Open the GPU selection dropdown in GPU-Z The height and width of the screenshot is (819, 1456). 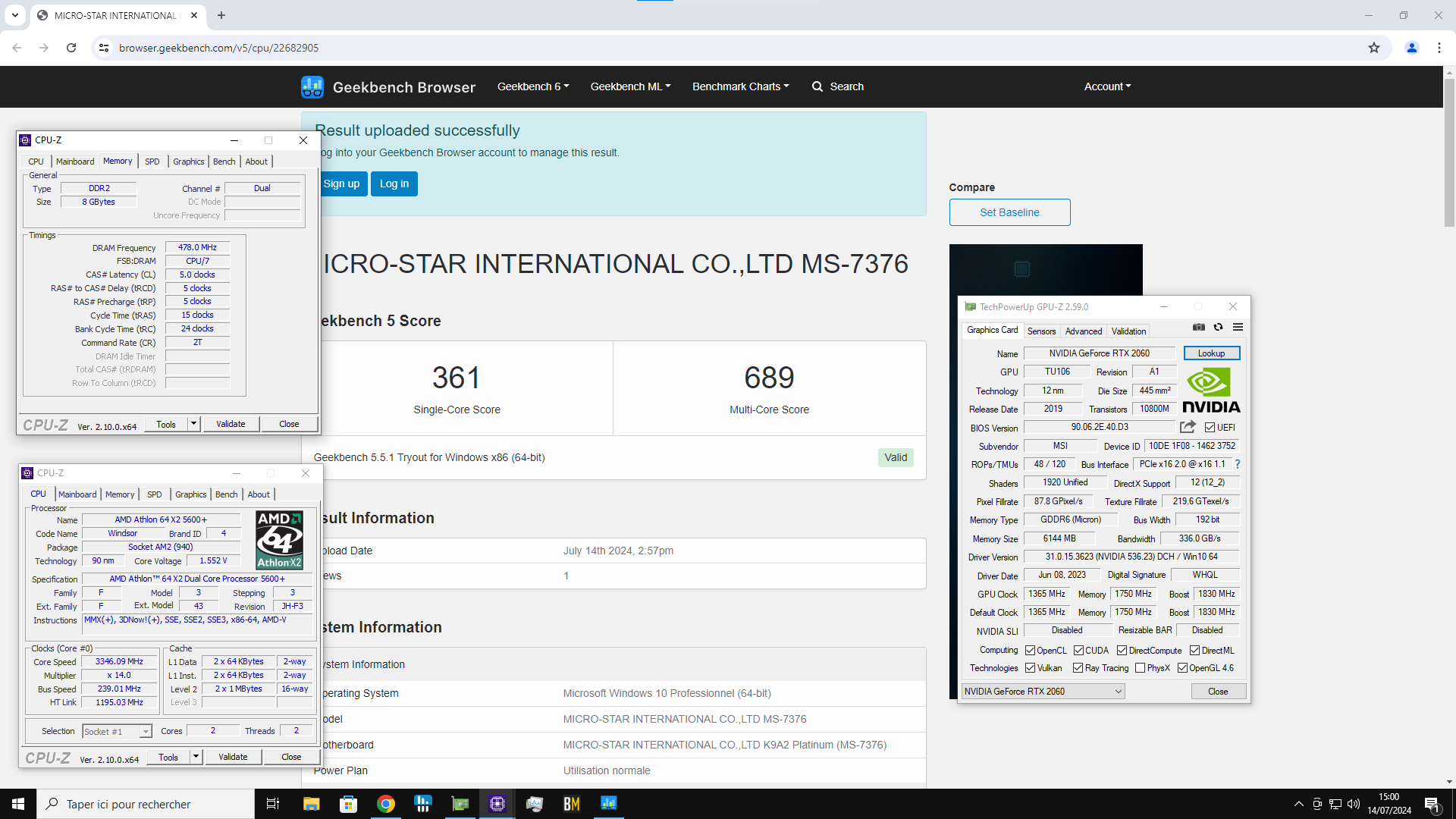coord(1043,692)
